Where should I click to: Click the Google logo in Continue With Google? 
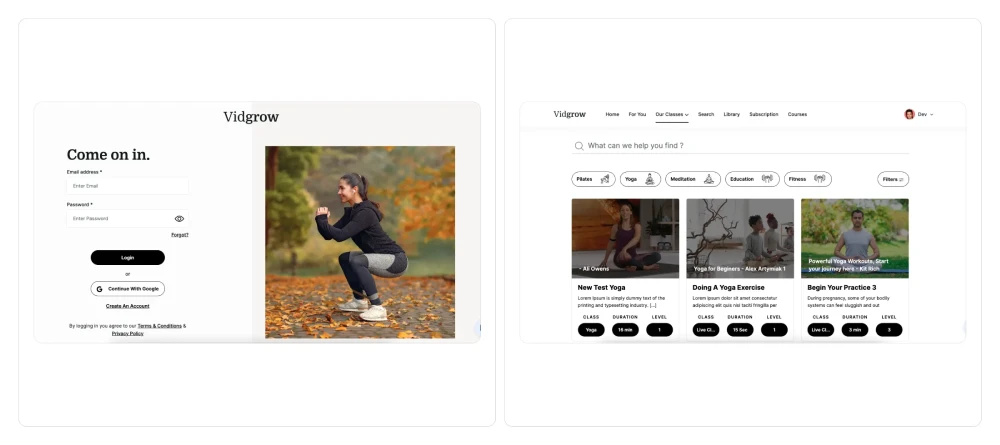tap(99, 289)
